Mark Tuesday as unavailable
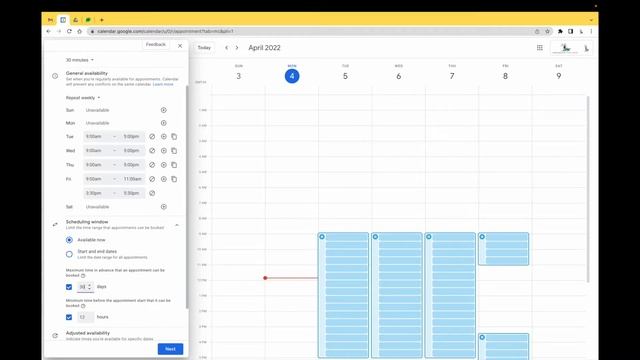The width and height of the screenshot is (640, 360). [152, 137]
